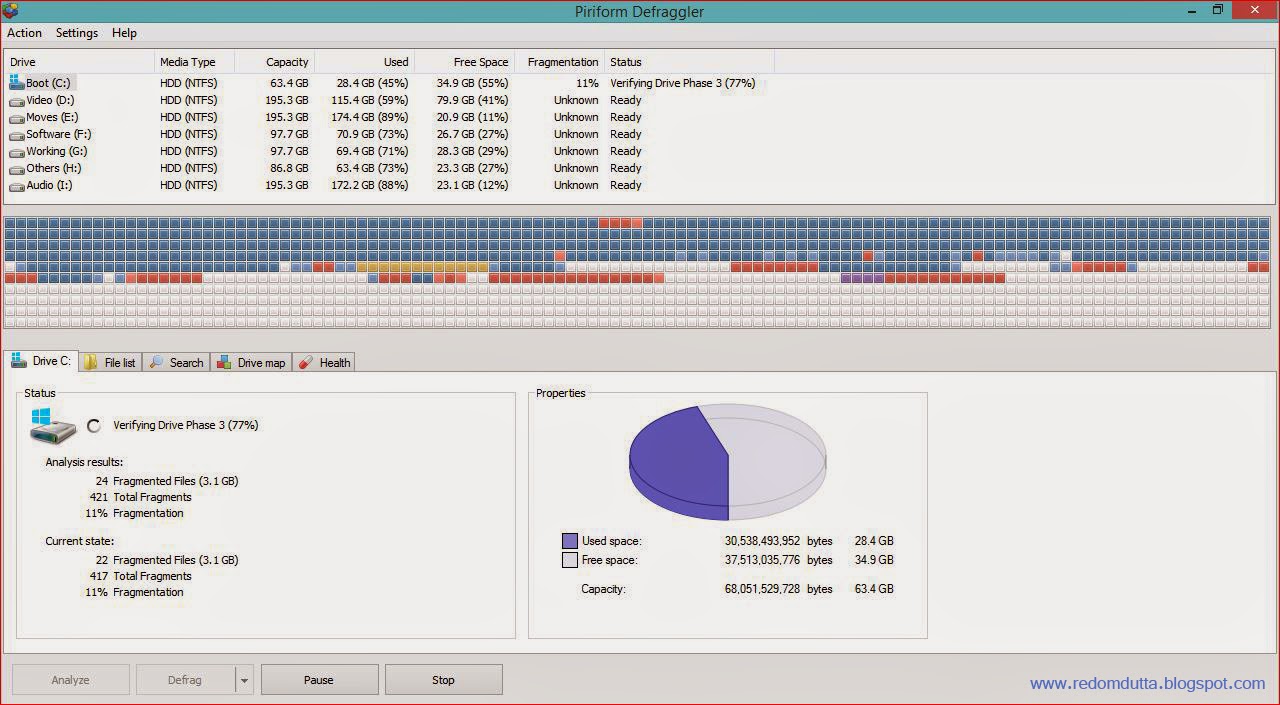Click the greyed Analyze button

(x=71, y=680)
